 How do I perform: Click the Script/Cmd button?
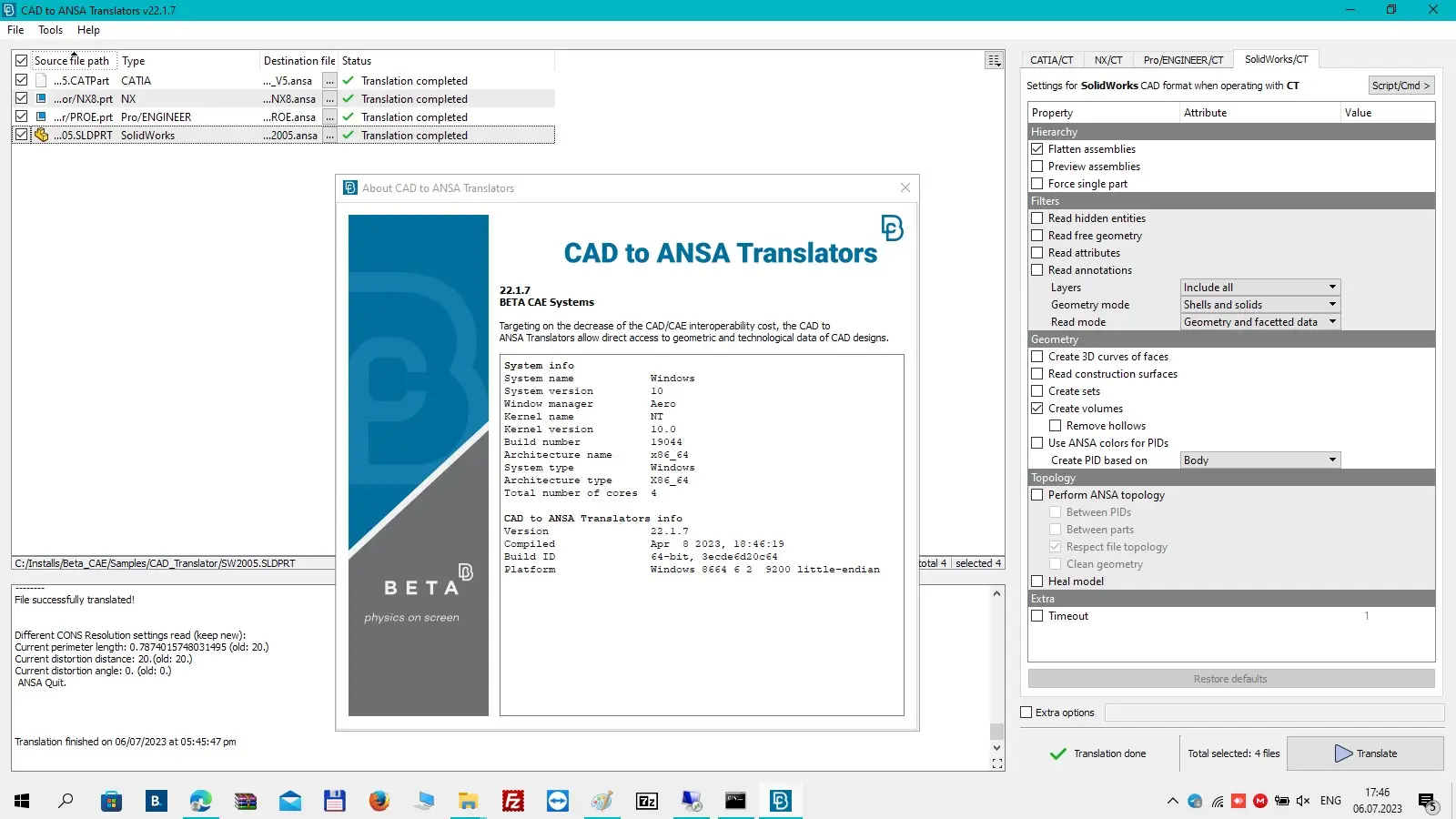pos(1401,85)
